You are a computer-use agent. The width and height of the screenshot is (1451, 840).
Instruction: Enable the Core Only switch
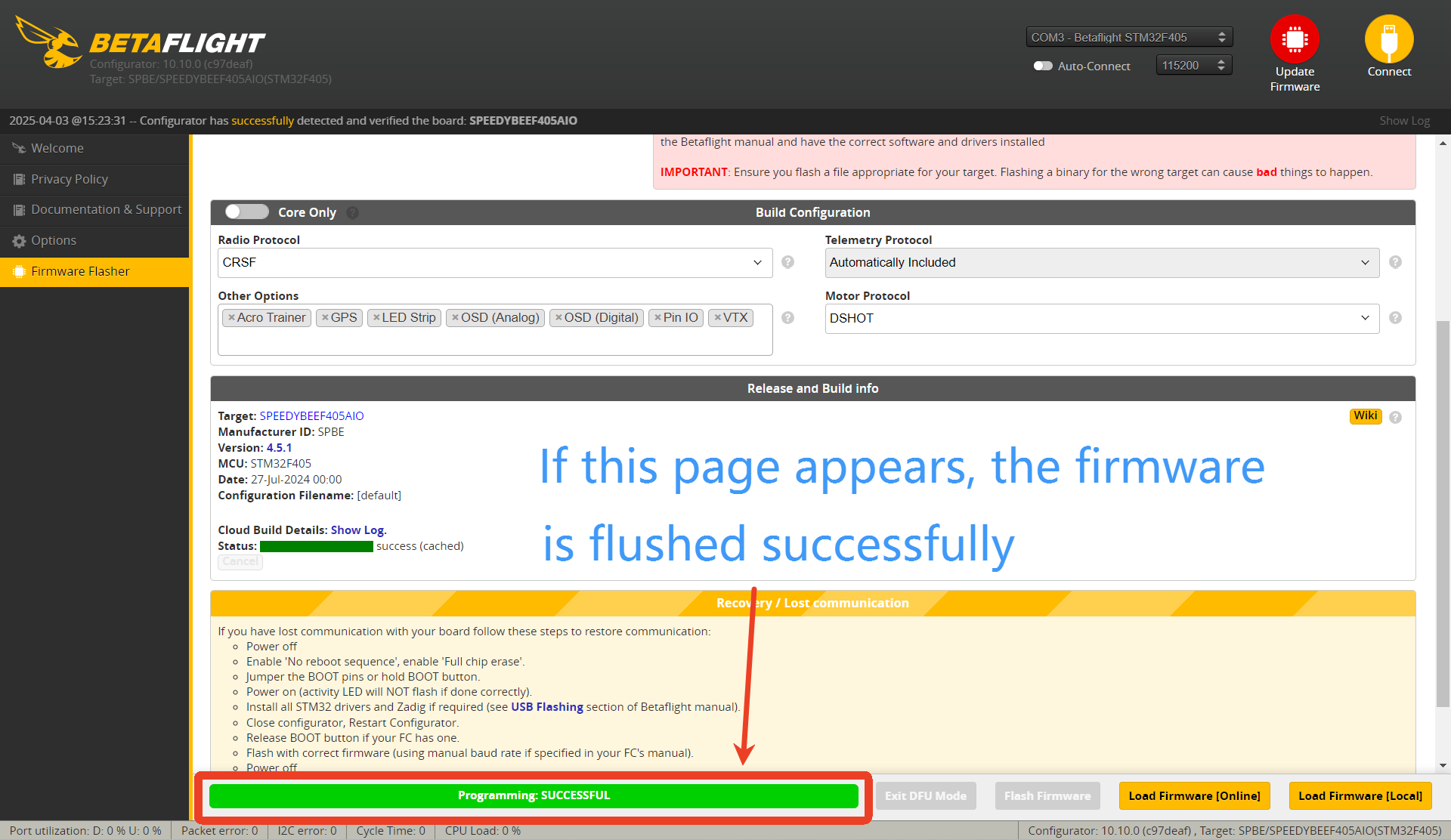point(247,212)
